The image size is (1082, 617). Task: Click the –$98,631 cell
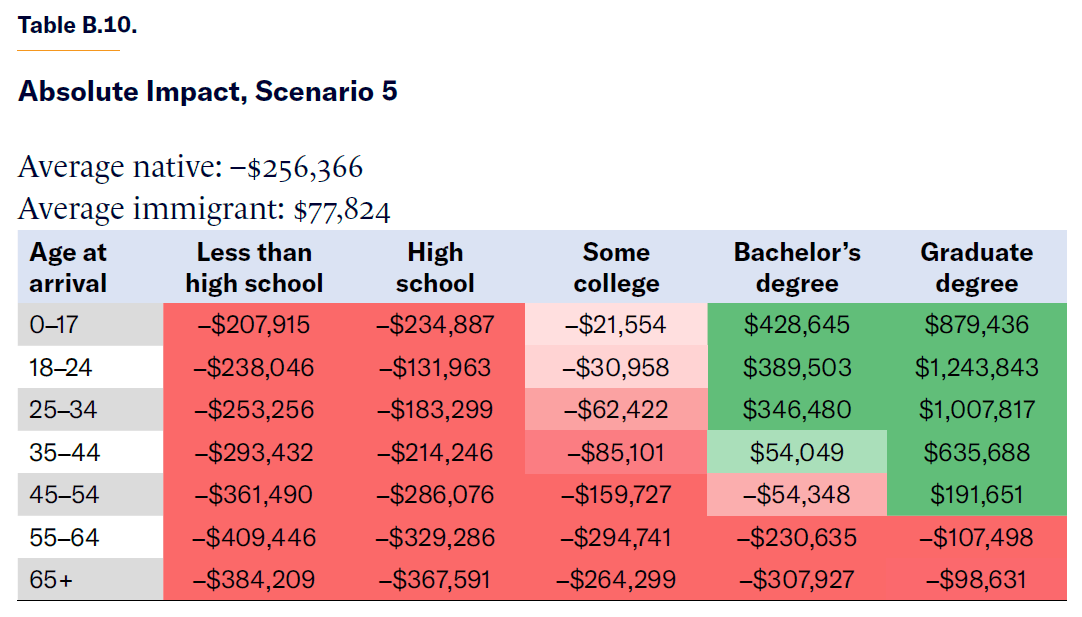[976, 580]
